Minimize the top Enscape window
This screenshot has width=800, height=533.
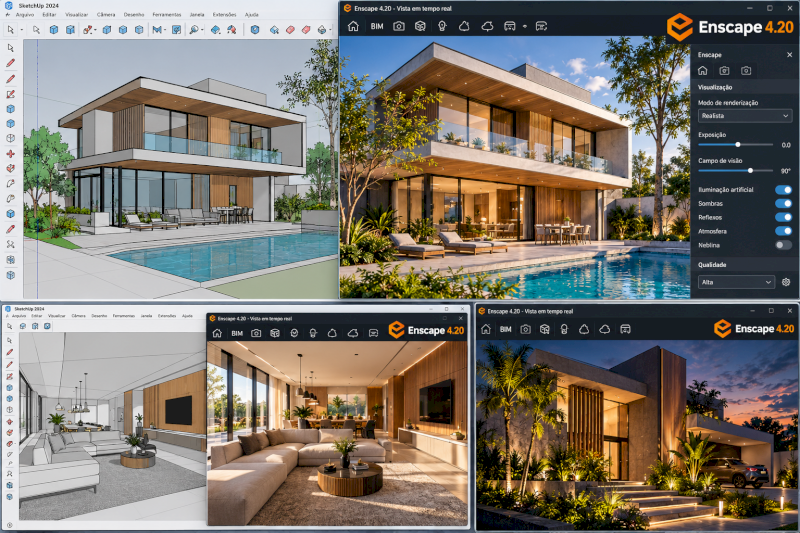click(x=749, y=8)
